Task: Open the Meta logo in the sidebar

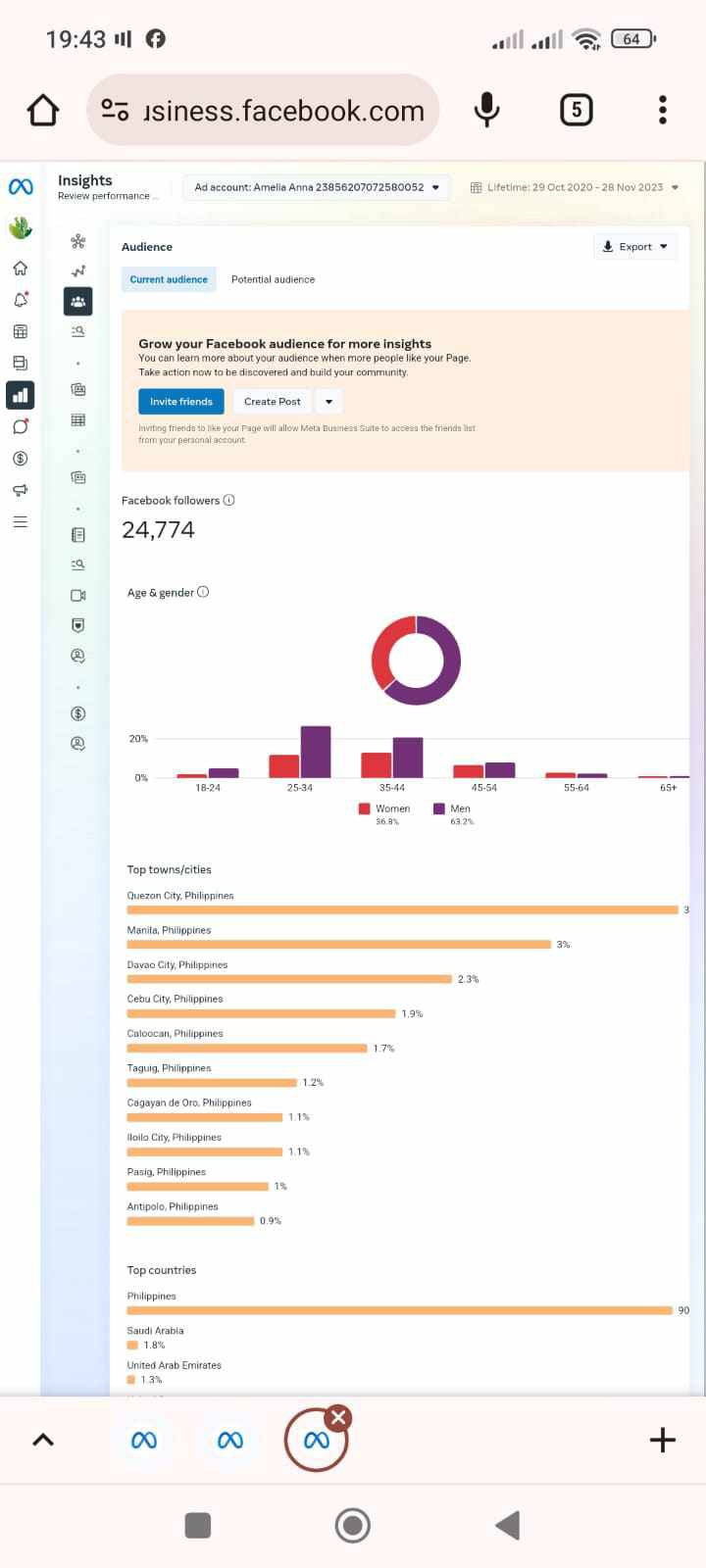Action: 21,187
